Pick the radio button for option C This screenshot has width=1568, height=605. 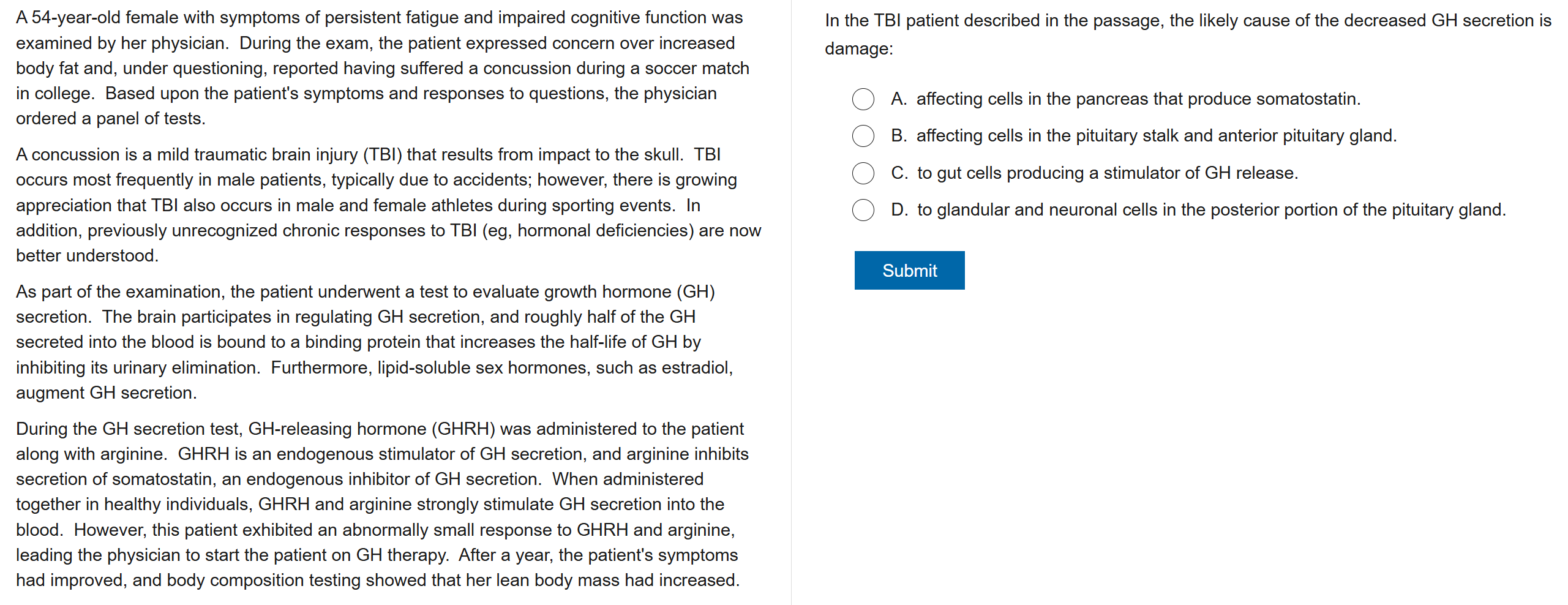point(863,173)
